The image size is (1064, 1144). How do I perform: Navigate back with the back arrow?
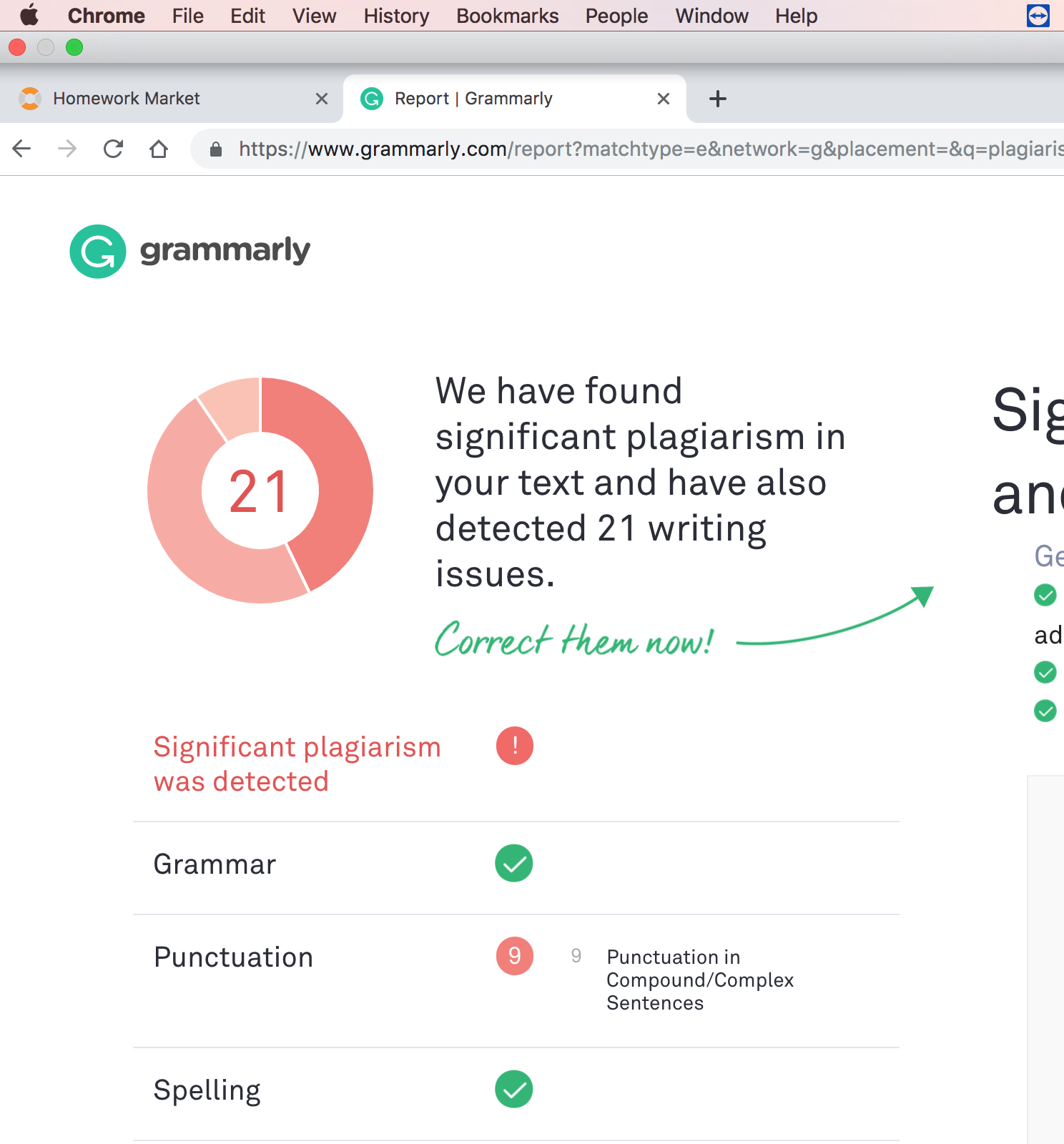tap(22, 149)
